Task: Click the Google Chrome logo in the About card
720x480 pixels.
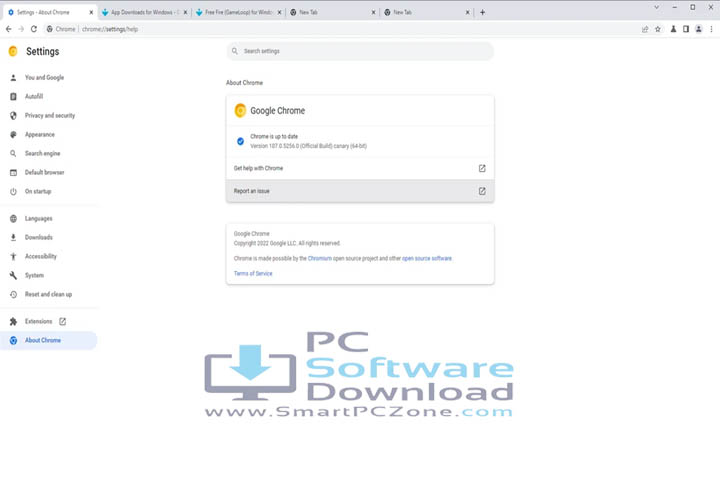Action: [x=240, y=110]
